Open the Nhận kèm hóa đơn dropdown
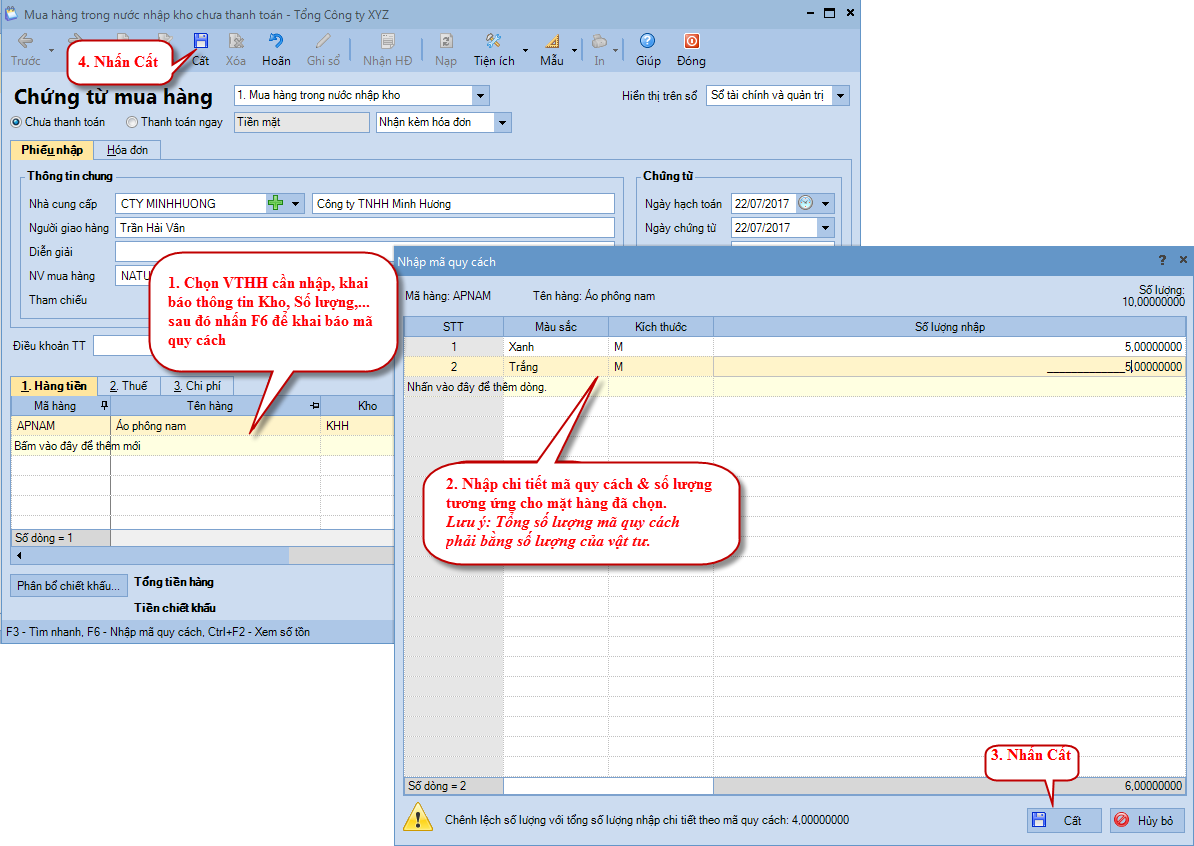1194x846 pixels. pyautogui.click(x=502, y=122)
